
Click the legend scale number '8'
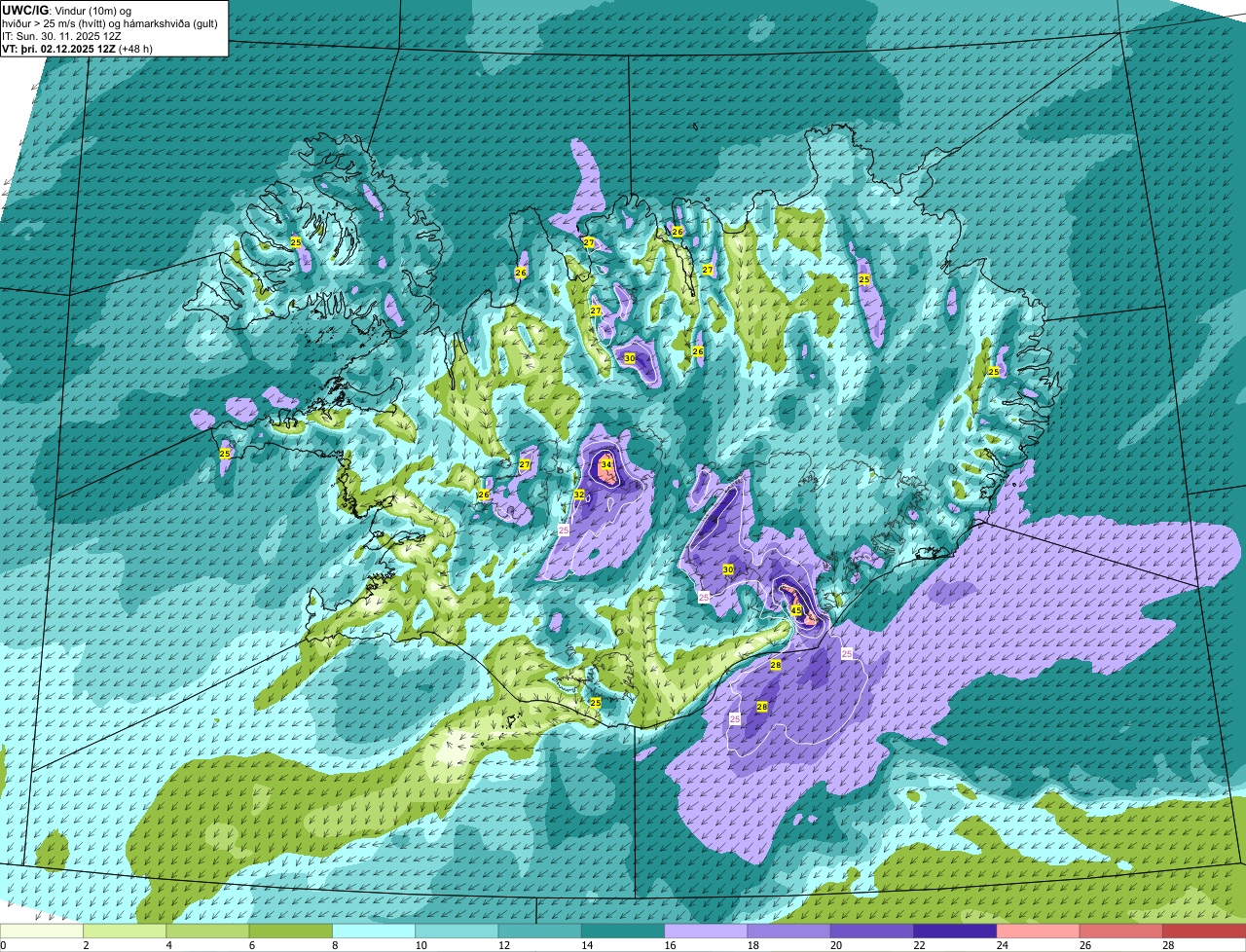[x=334, y=945]
